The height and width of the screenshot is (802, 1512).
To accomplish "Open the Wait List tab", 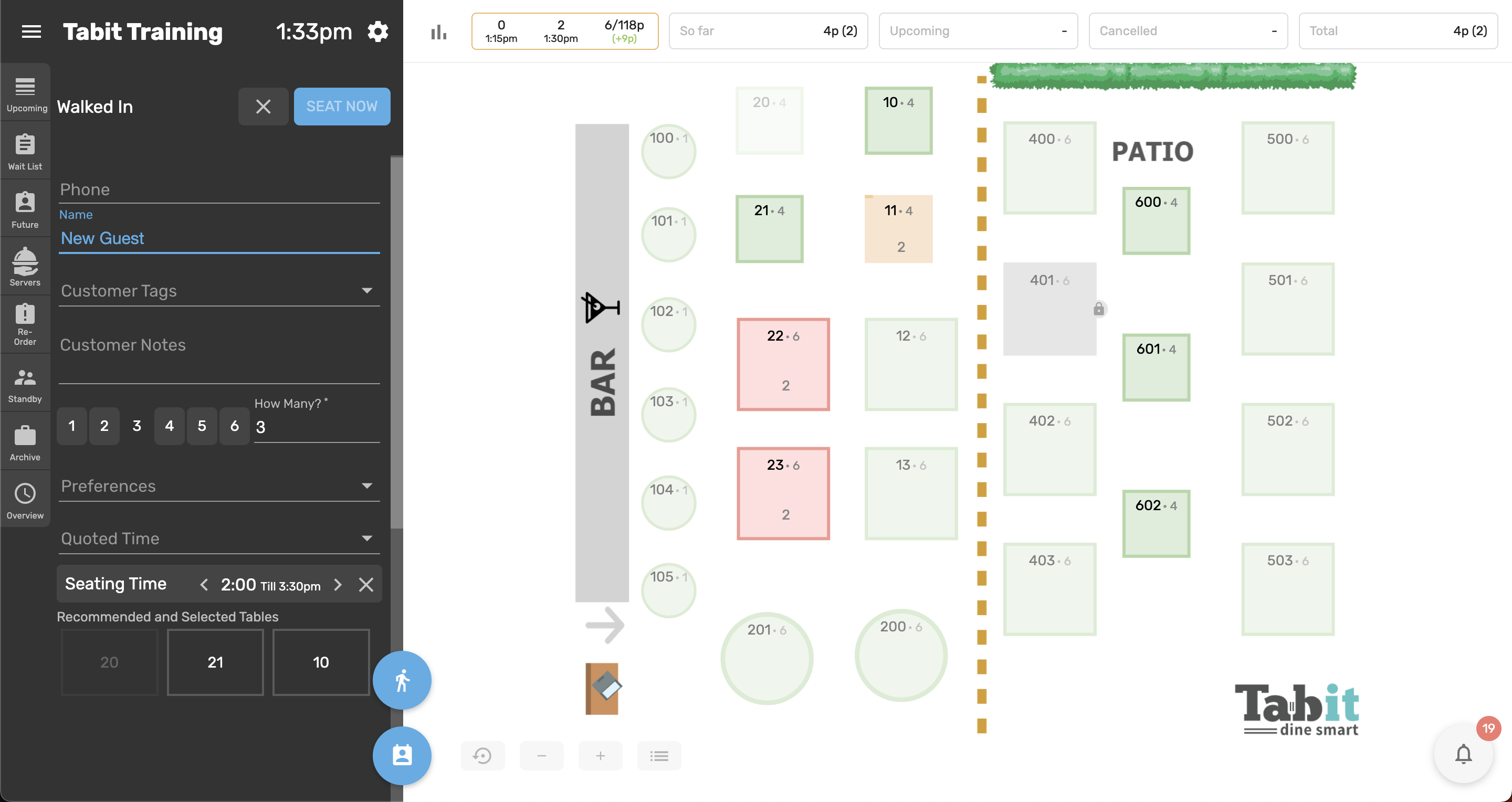I will coord(25,150).
